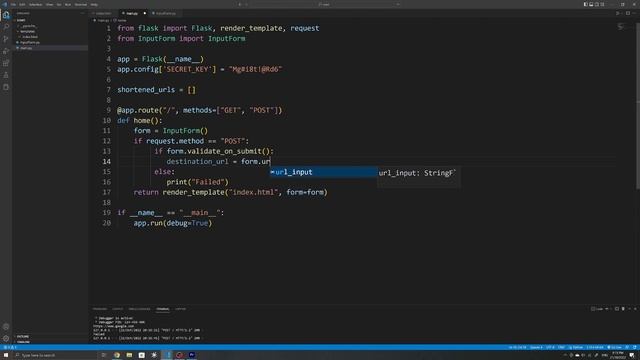Toggle the bottom panel layout icon

(x=591, y=4)
